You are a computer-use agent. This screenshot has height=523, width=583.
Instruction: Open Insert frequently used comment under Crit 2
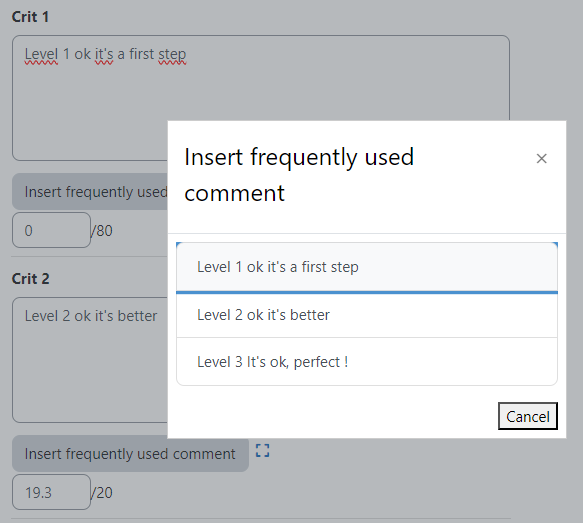click(130, 454)
